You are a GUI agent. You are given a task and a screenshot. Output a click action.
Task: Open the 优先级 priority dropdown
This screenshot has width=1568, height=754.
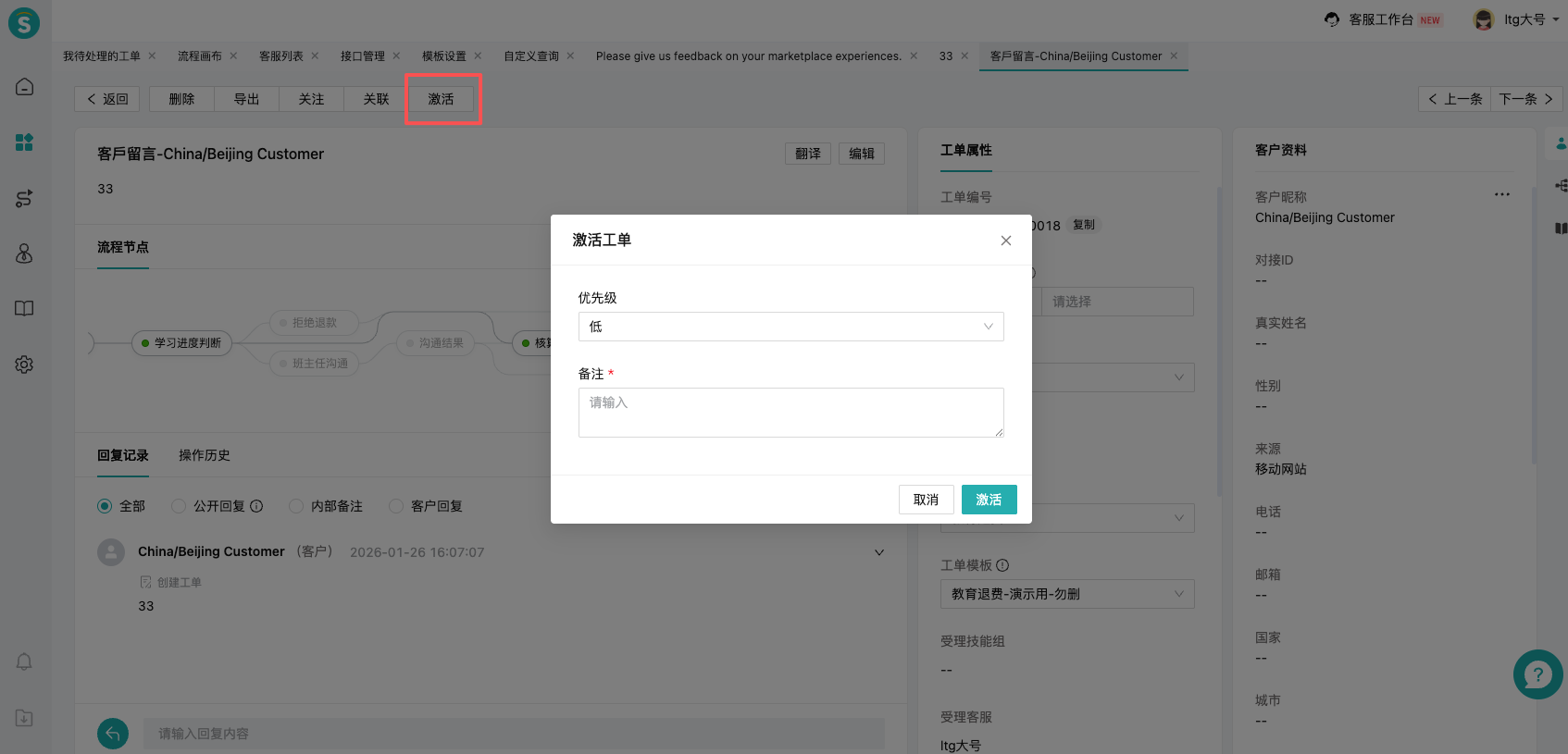[790, 327]
